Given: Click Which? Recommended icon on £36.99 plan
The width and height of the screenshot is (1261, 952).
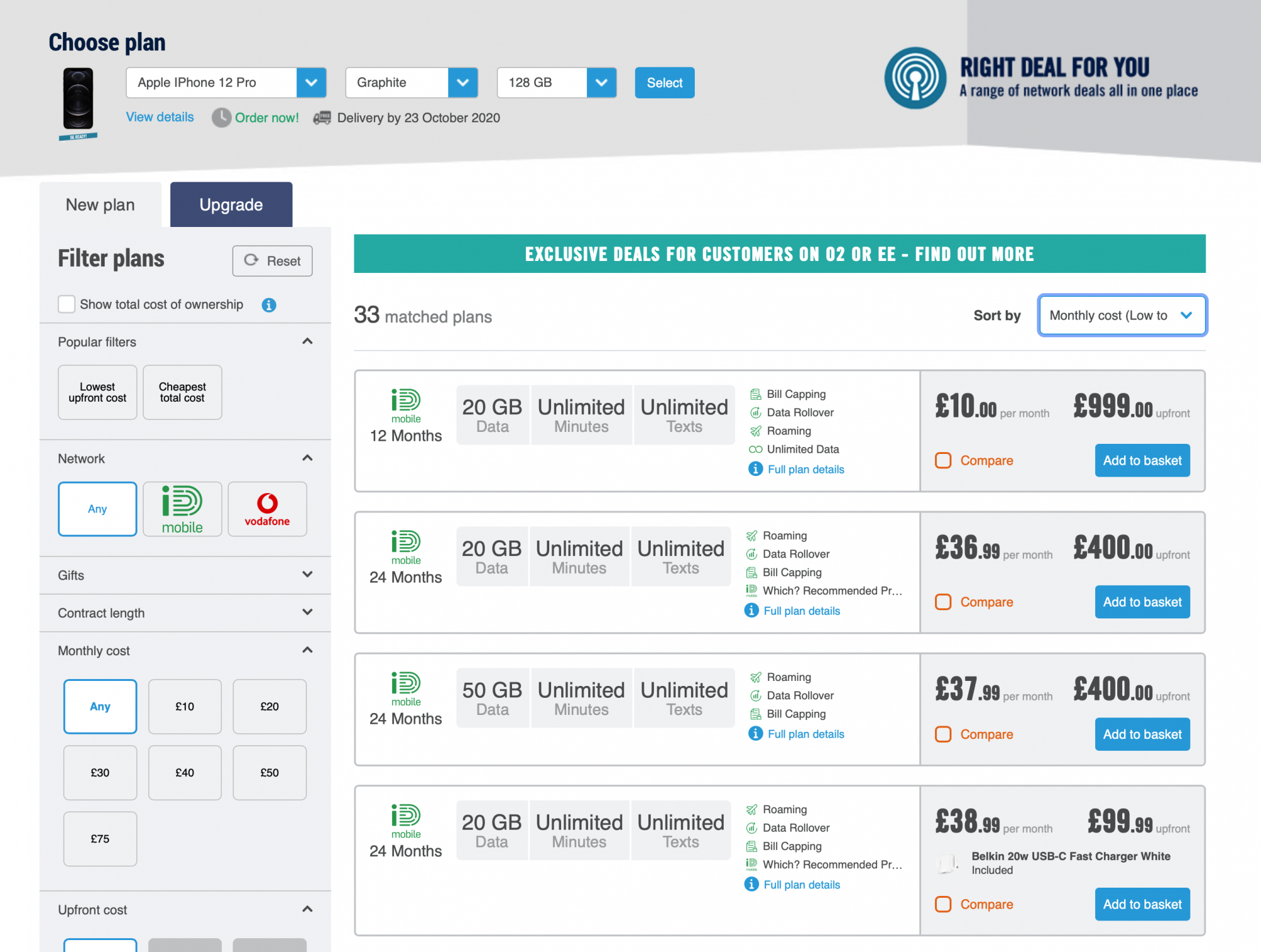Looking at the screenshot, I should tap(752, 591).
